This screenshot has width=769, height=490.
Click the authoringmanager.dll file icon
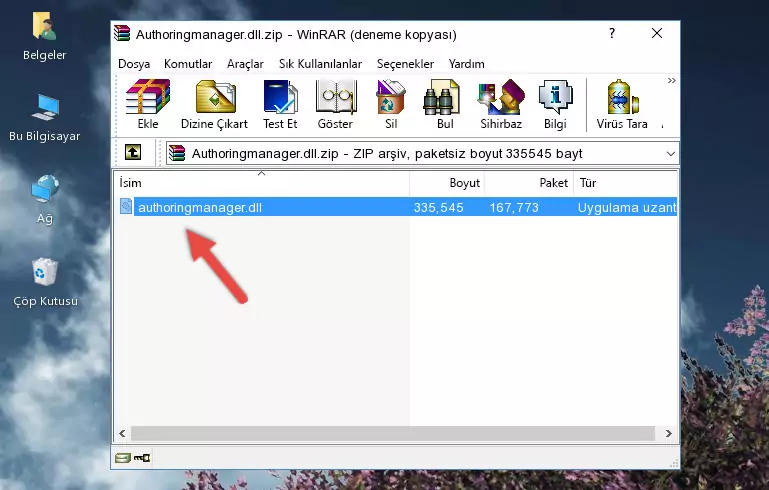tap(126, 206)
